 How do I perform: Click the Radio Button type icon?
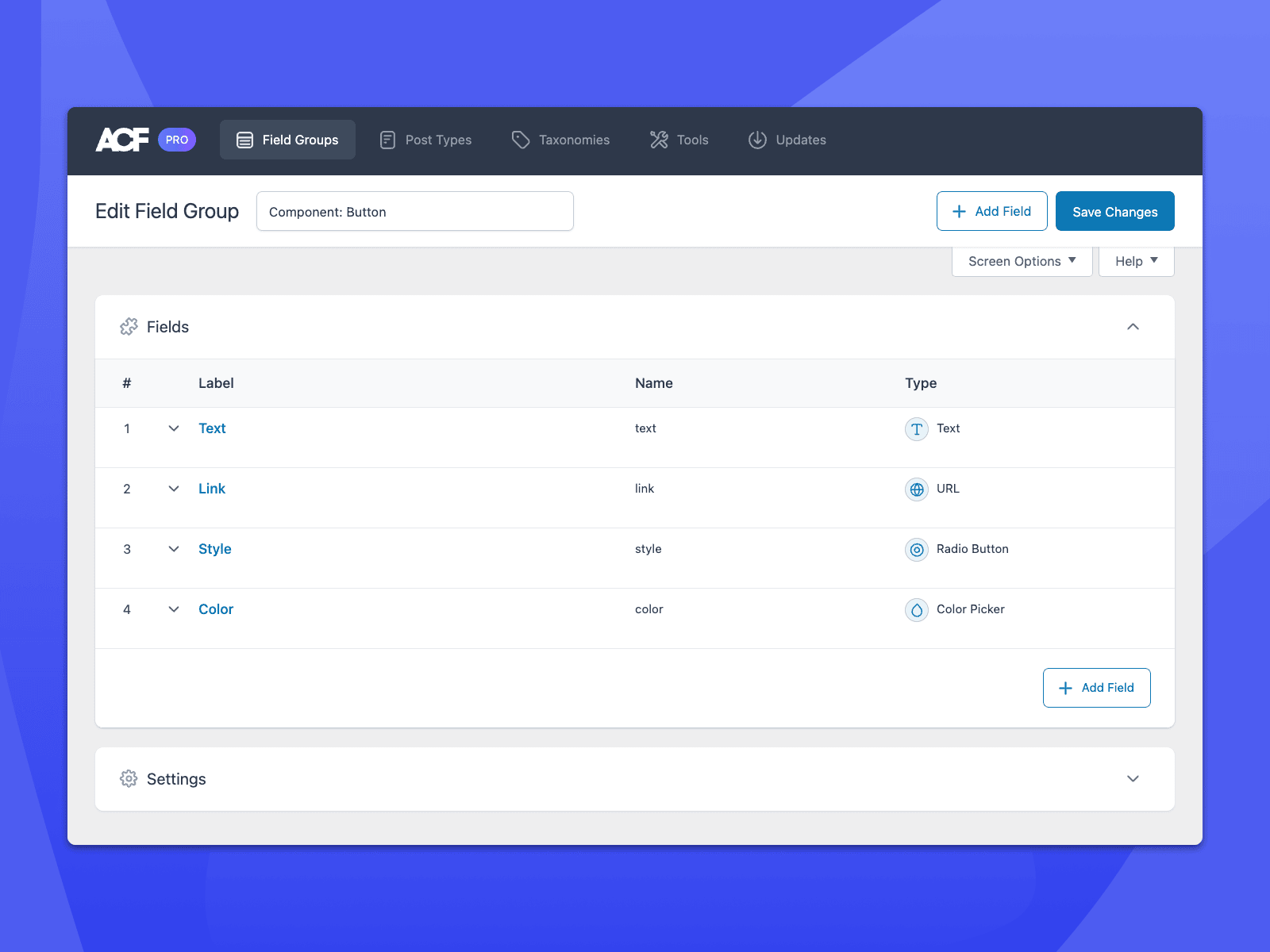pyautogui.click(x=917, y=550)
